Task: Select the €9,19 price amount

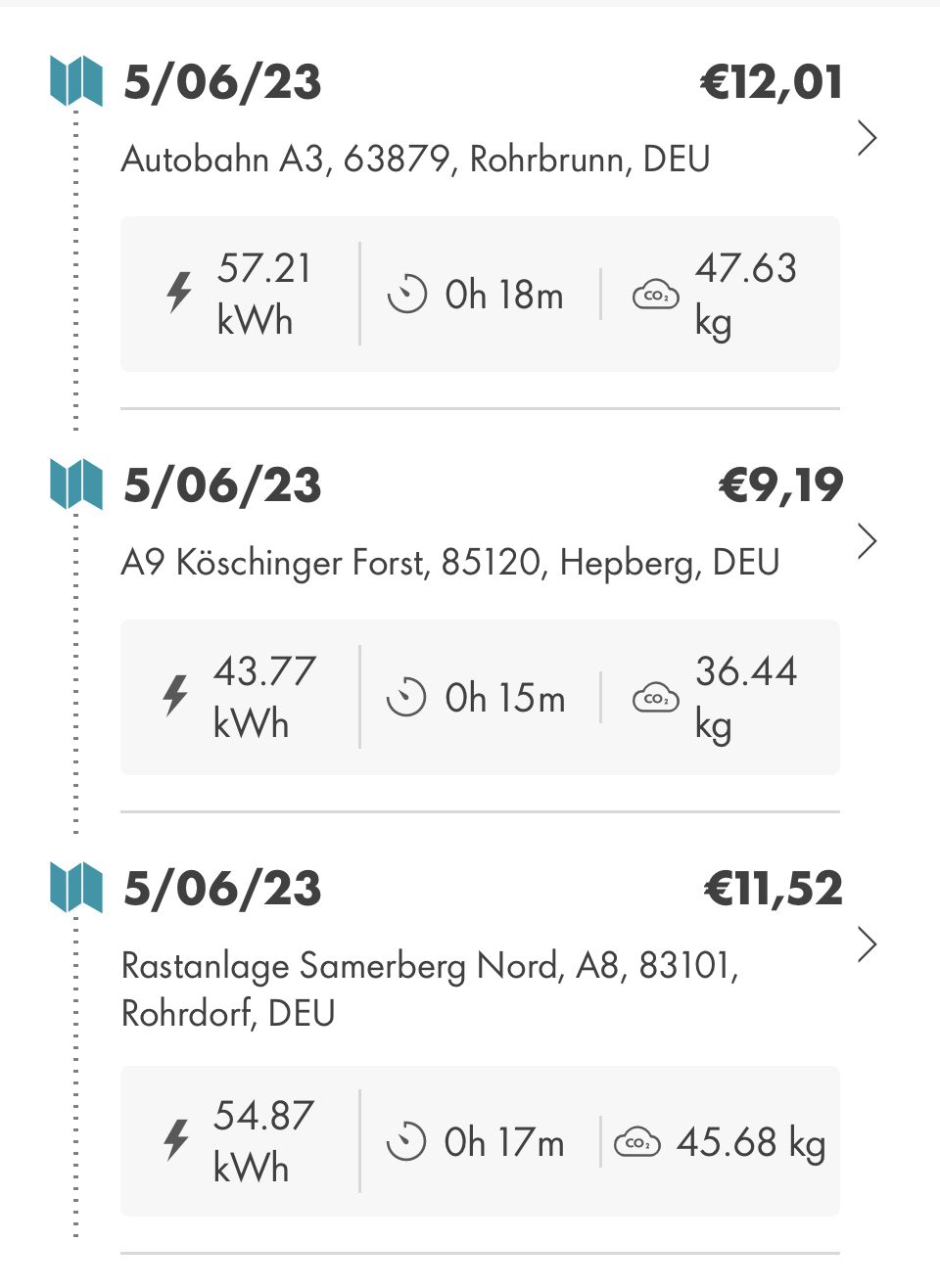Action: coord(780,485)
